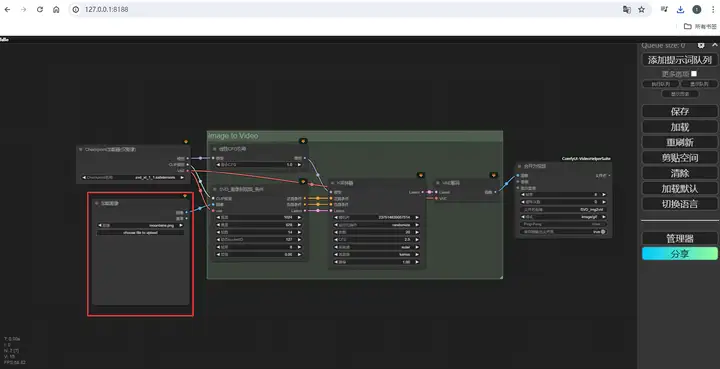The height and width of the screenshot is (369, 720).
Task: Toggle the Ping-Pong option in the video combine node
Action: (563, 224)
